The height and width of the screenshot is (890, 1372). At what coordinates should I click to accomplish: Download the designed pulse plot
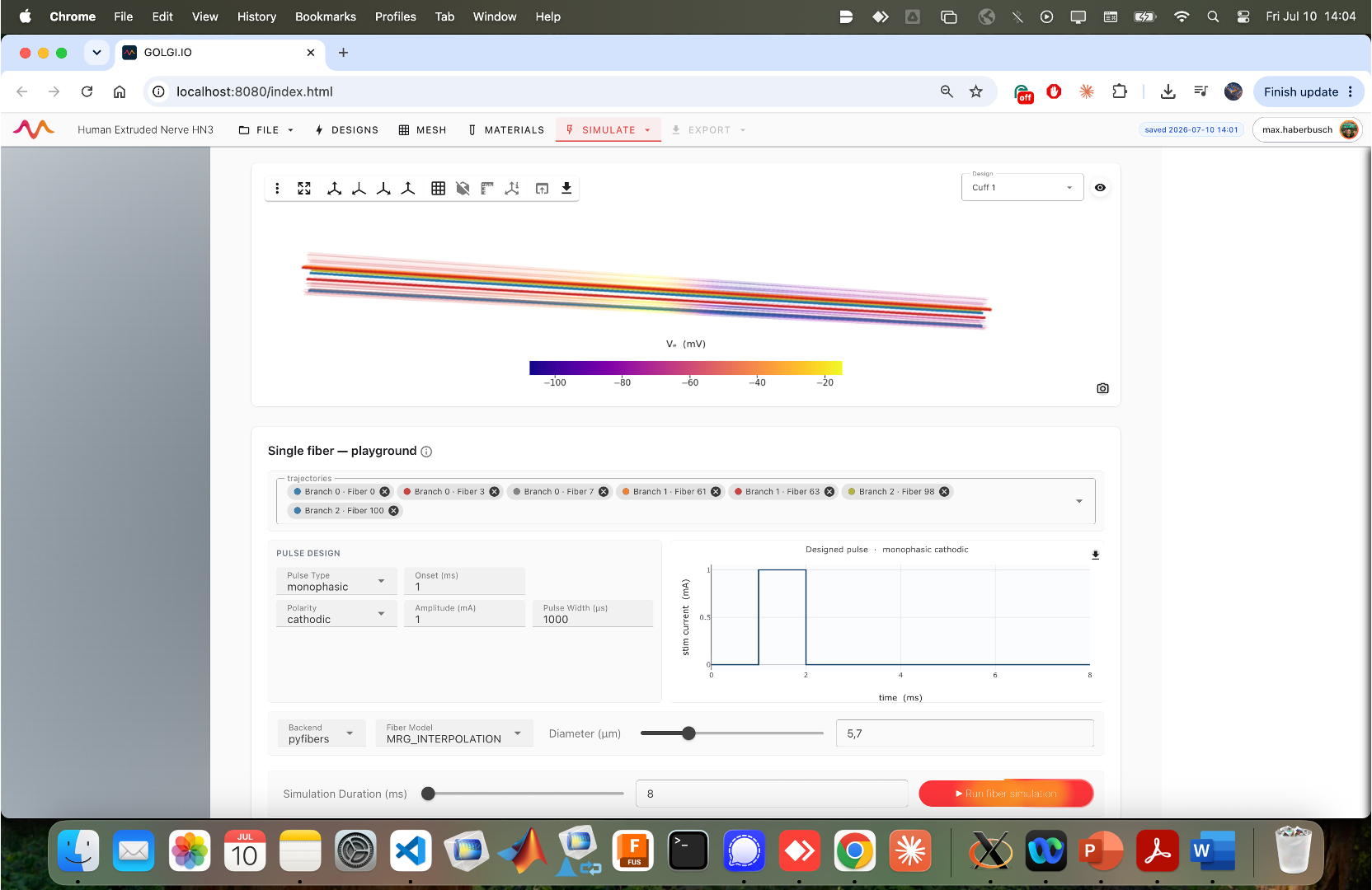pyautogui.click(x=1095, y=555)
